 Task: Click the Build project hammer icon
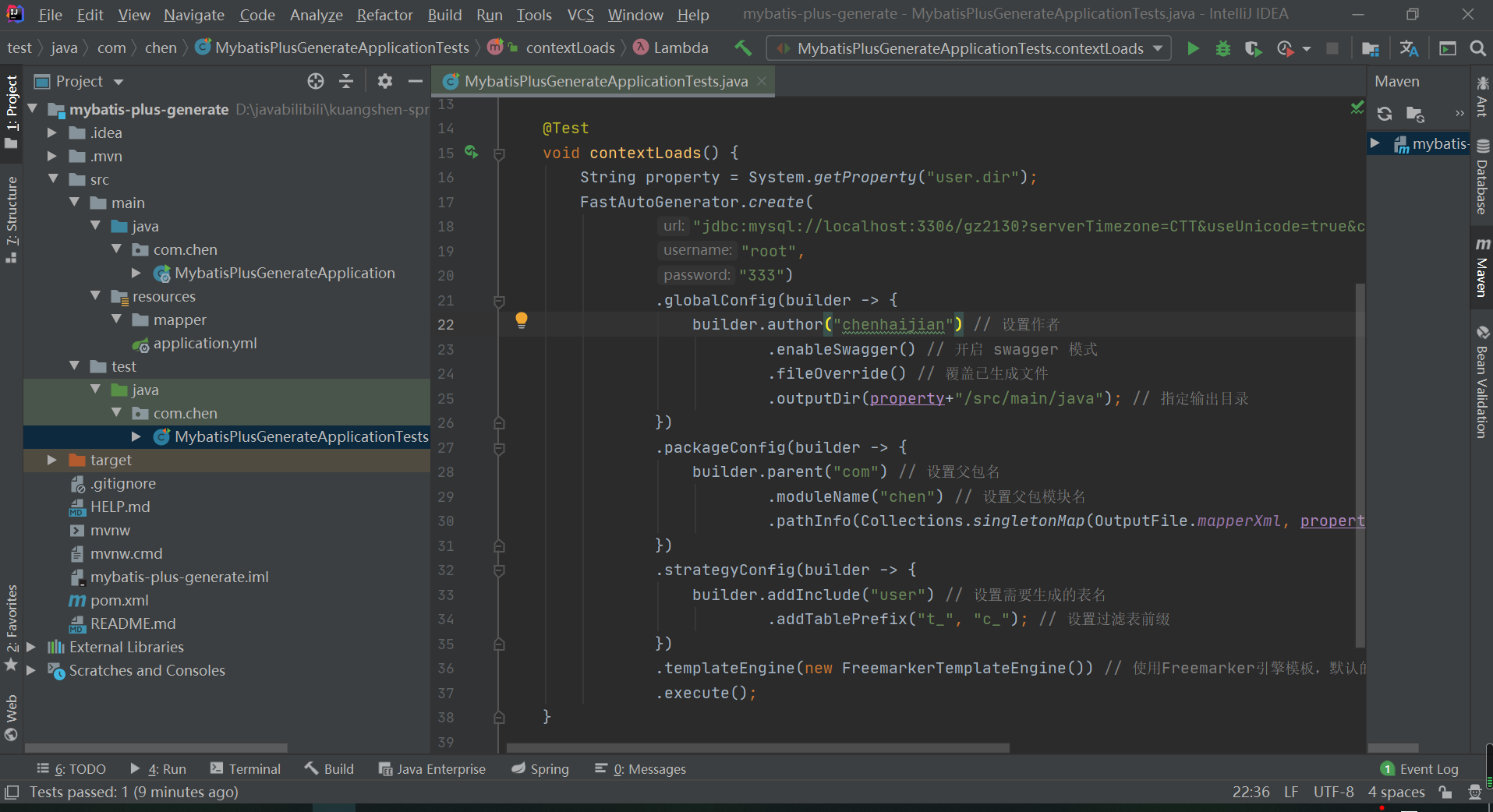click(743, 48)
